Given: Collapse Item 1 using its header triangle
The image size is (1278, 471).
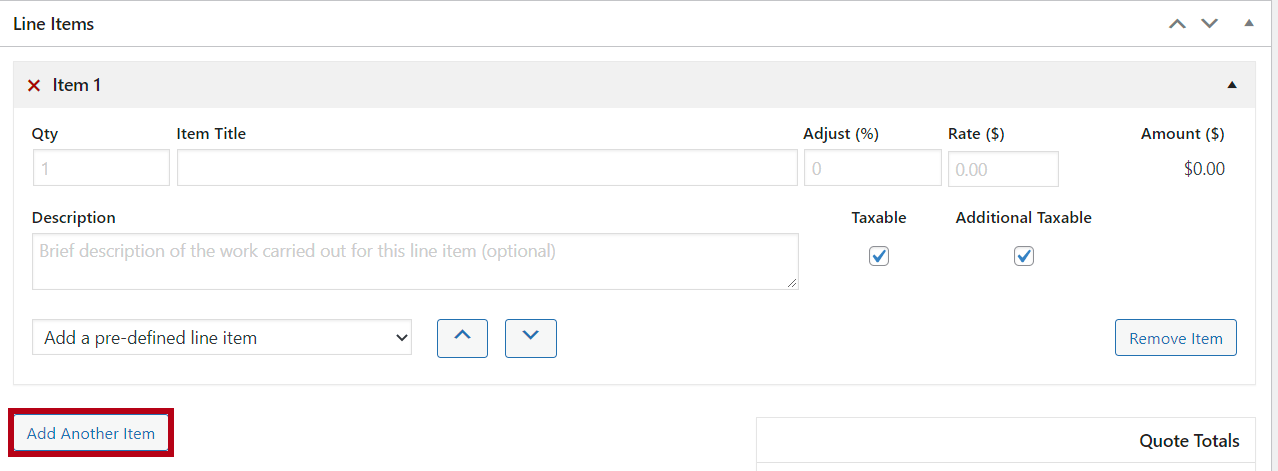Looking at the screenshot, I should tap(1232, 85).
